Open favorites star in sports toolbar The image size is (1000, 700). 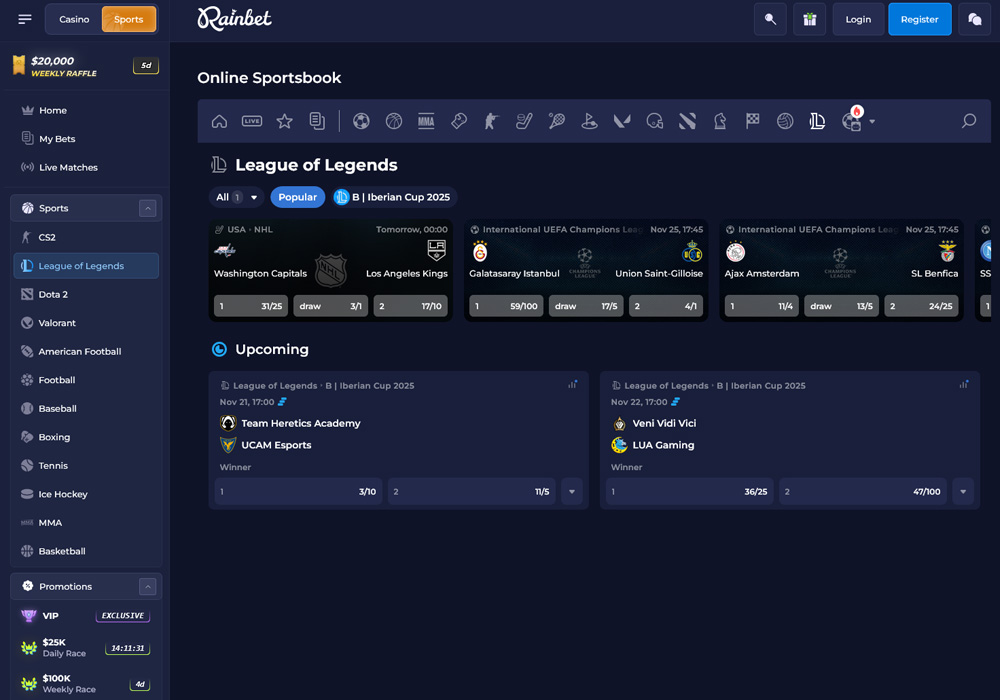pyautogui.click(x=284, y=121)
